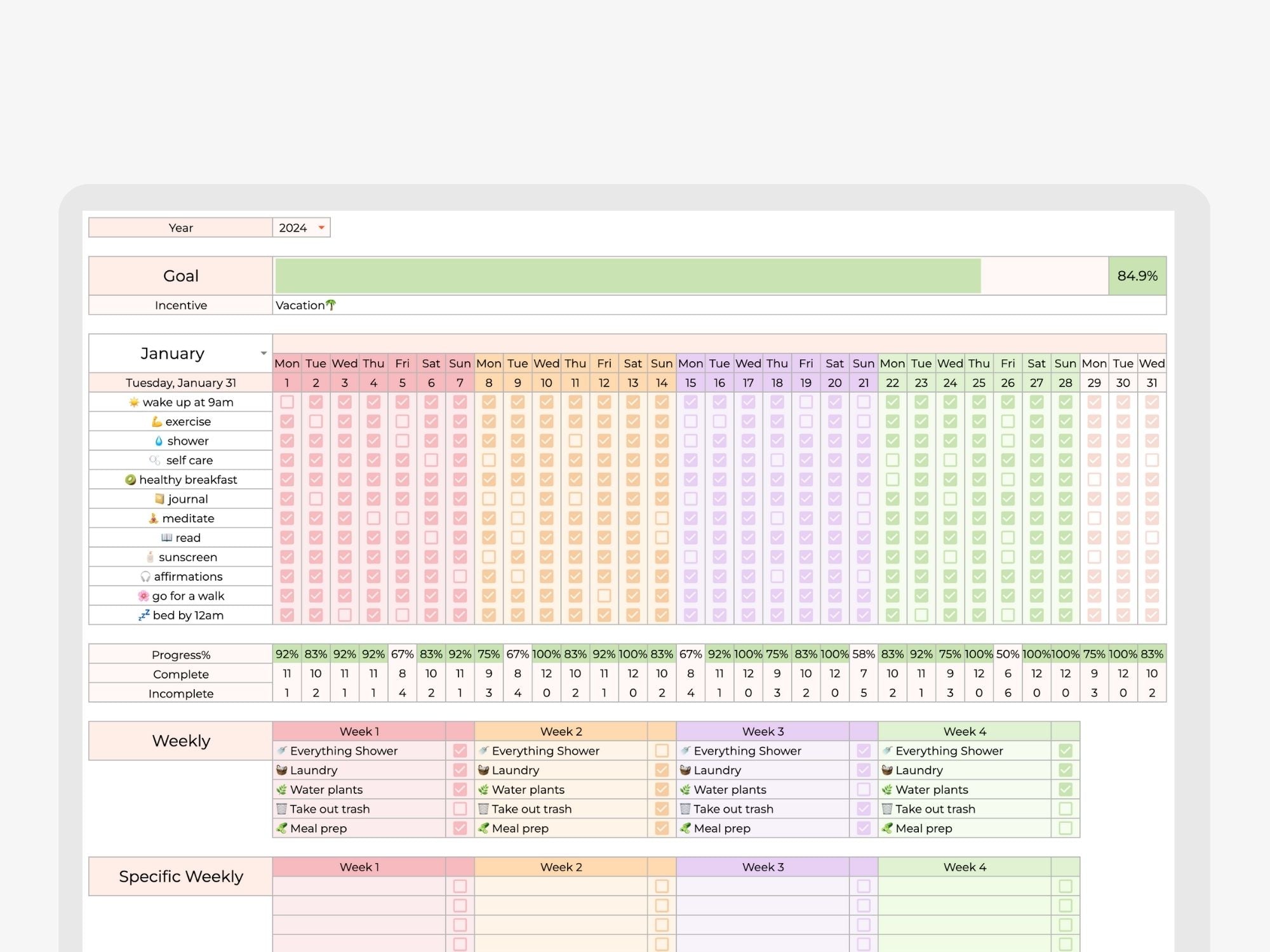Check Week 4 Meal prep checkbox
This screenshot has height=952, width=1270.
point(1066,828)
